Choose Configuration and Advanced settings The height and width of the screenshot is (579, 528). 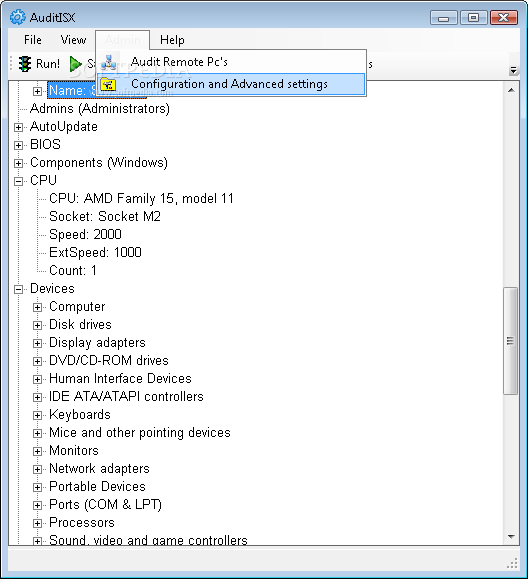click(x=231, y=84)
